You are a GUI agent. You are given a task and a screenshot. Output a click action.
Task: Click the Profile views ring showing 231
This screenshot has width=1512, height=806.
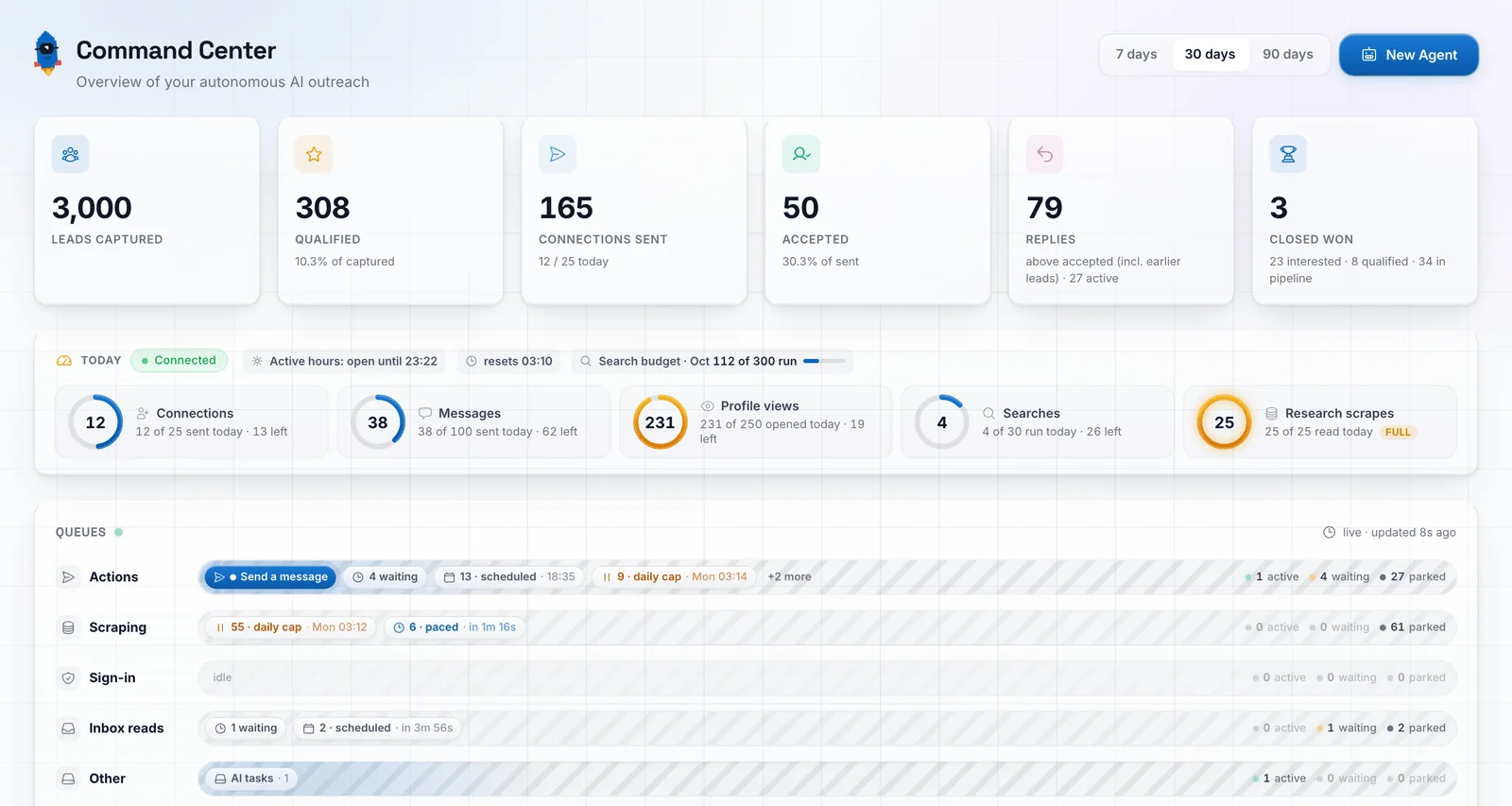pyautogui.click(x=660, y=422)
